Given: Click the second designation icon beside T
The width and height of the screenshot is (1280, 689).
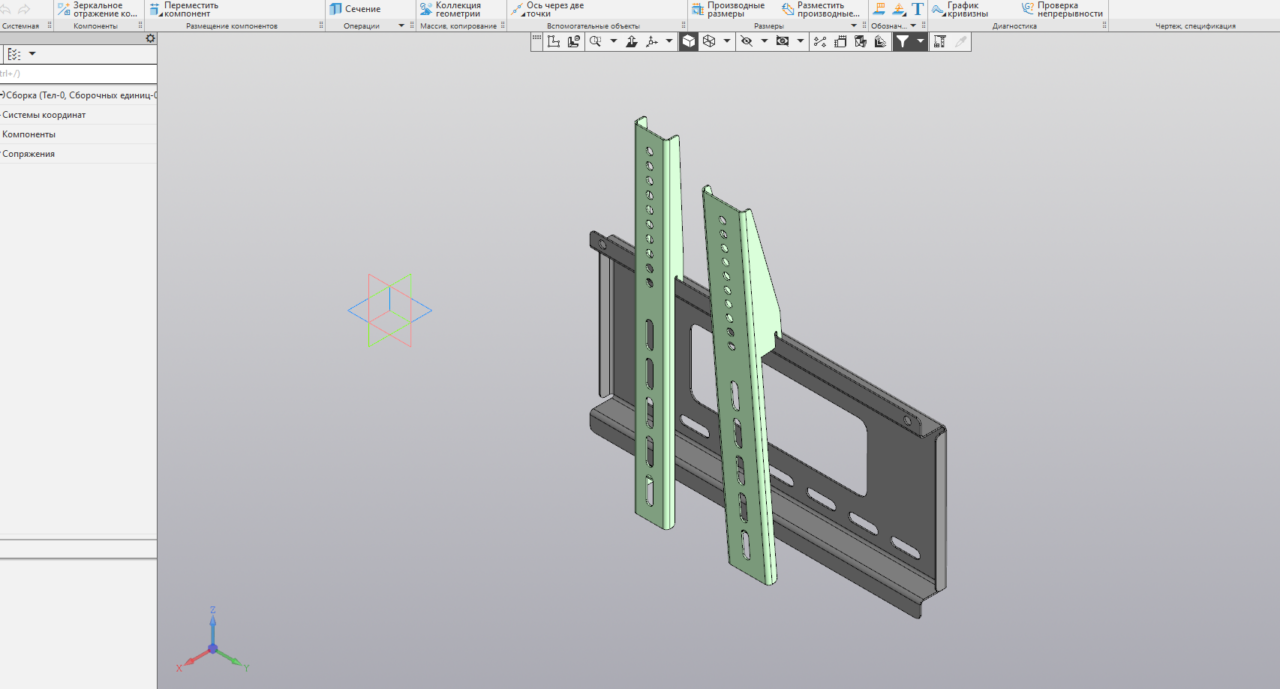Looking at the screenshot, I should [x=898, y=9].
